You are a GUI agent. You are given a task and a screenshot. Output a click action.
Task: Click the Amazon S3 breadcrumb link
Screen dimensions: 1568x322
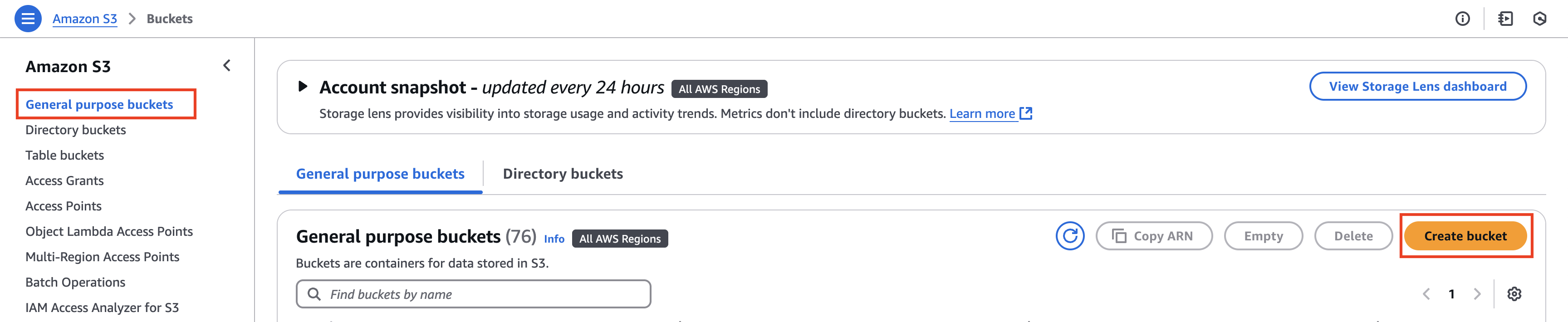84,19
